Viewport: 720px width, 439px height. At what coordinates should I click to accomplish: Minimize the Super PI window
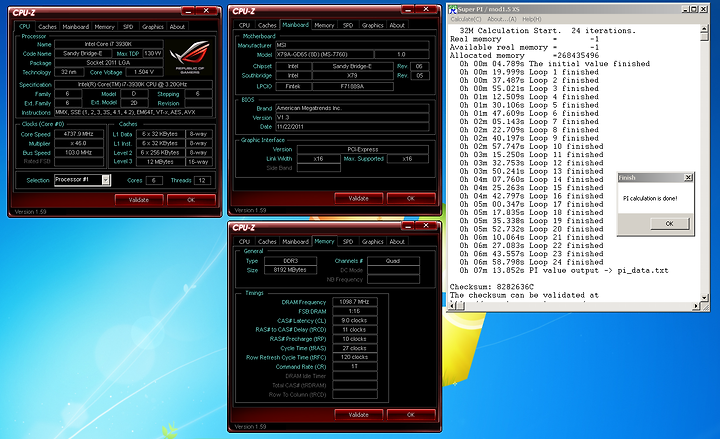(x=685, y=9)
